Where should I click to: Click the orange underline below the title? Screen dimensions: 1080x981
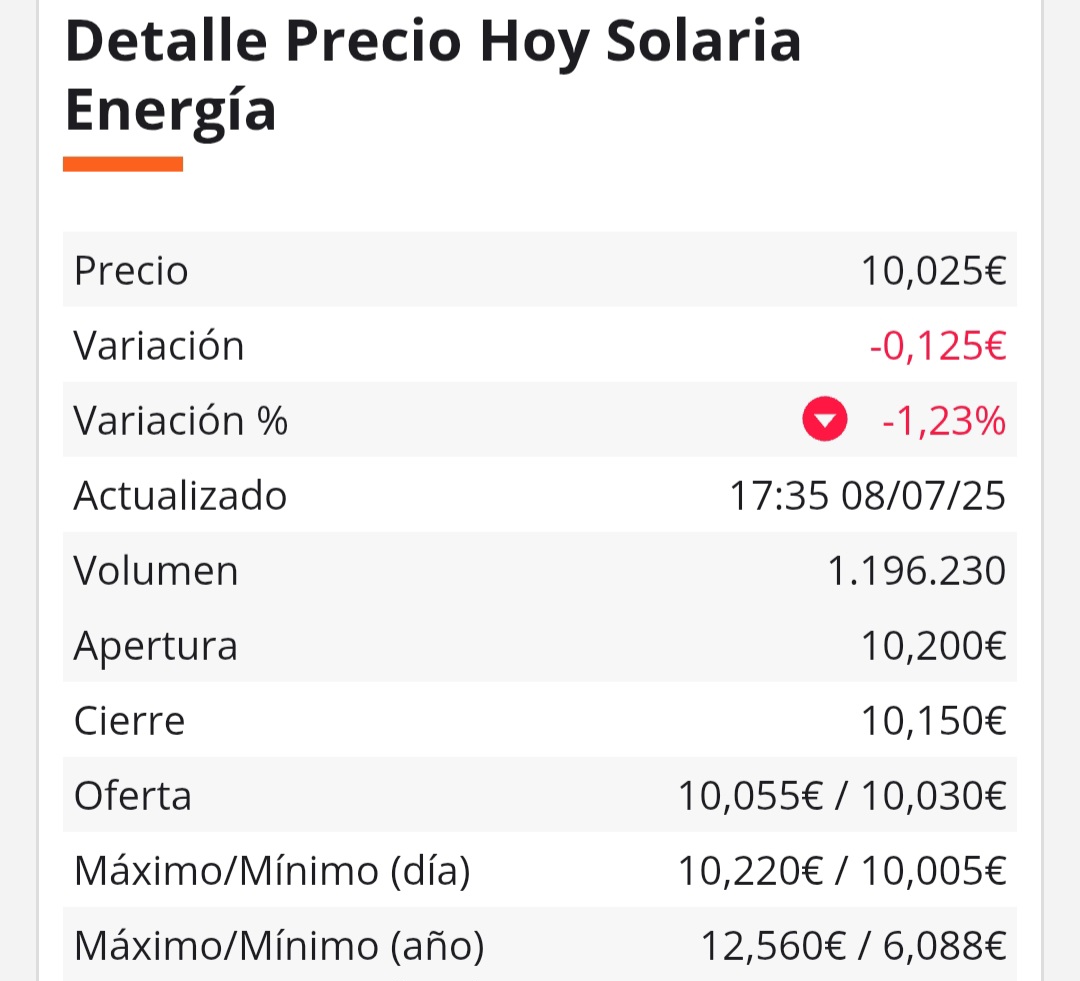click(x=123, y=164)
